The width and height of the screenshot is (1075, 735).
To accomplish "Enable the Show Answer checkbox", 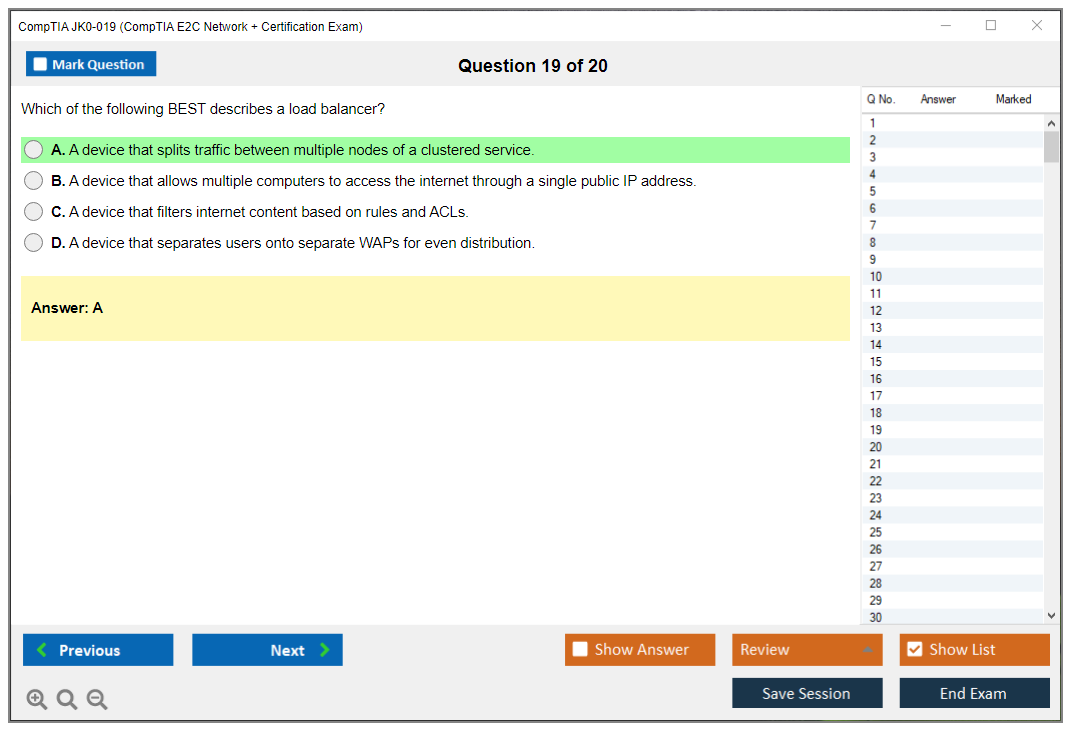I will coord(580,650).
